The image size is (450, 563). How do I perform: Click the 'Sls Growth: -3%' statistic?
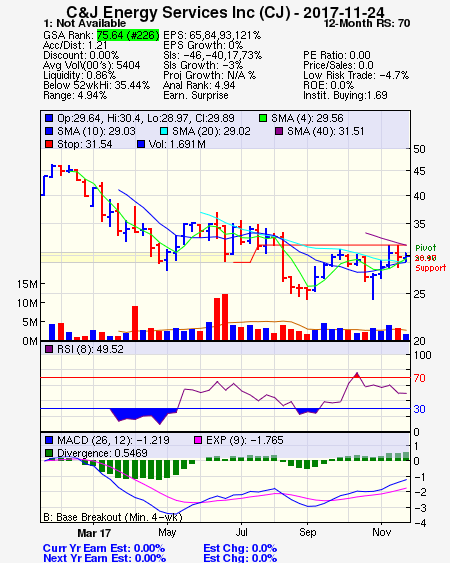point(203,65)
